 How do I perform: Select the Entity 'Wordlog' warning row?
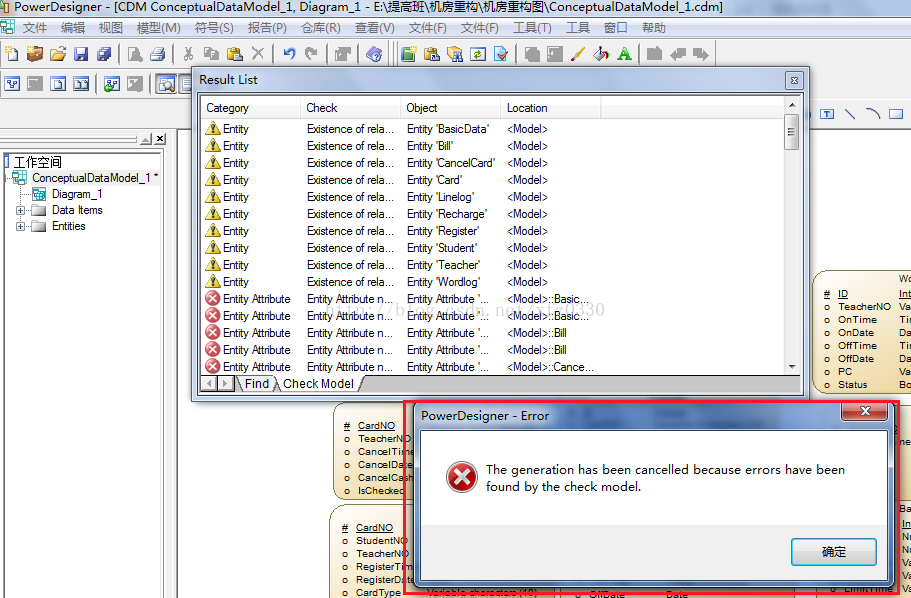pos(492,282)
